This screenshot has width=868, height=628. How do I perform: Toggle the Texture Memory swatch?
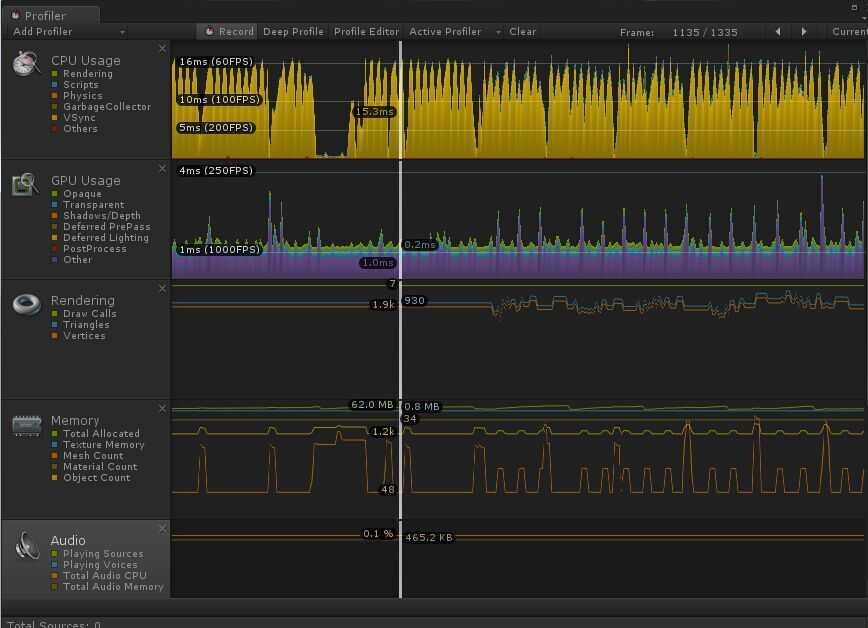55,445
